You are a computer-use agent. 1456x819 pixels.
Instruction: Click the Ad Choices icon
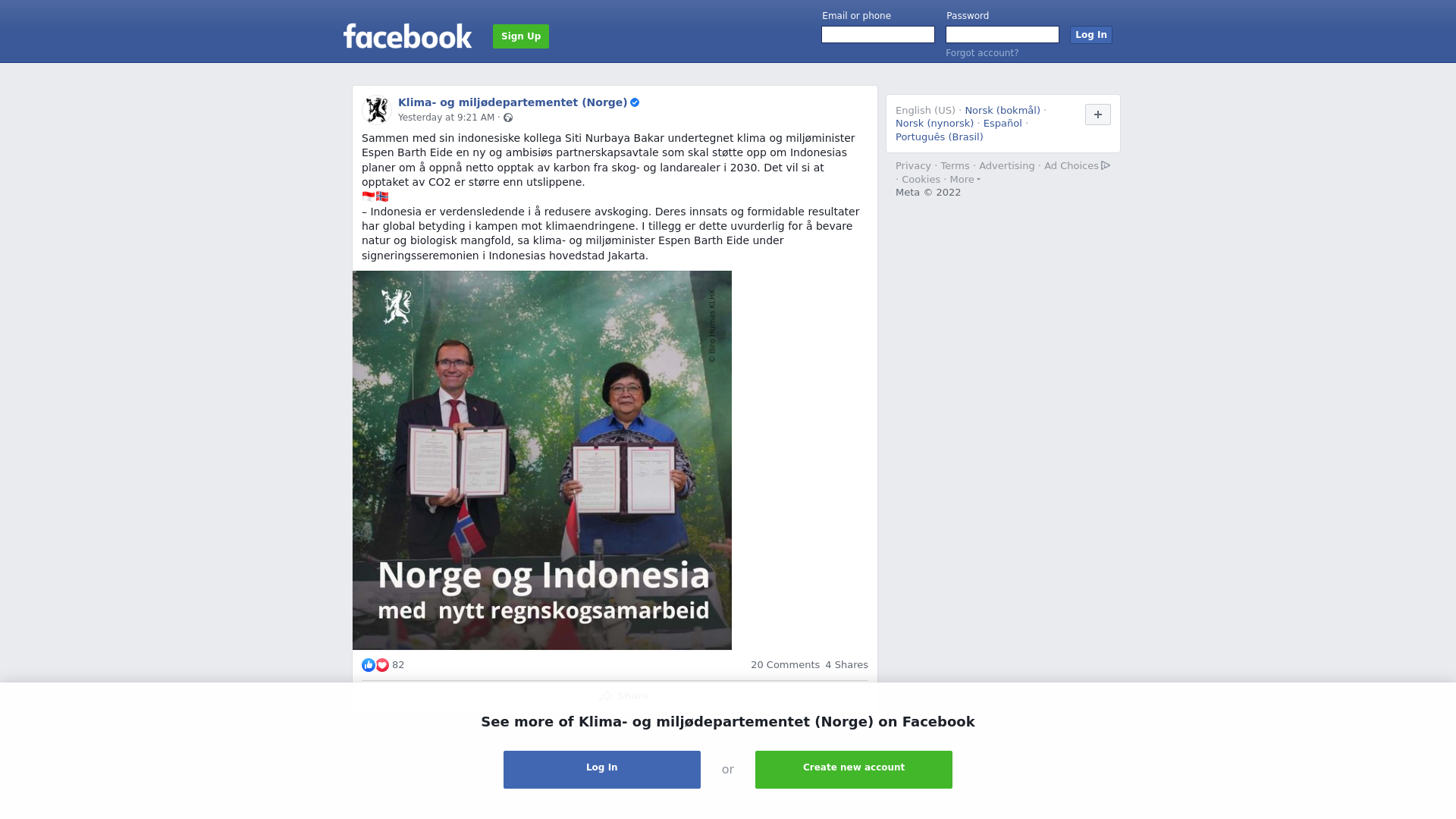[1106, 165]
